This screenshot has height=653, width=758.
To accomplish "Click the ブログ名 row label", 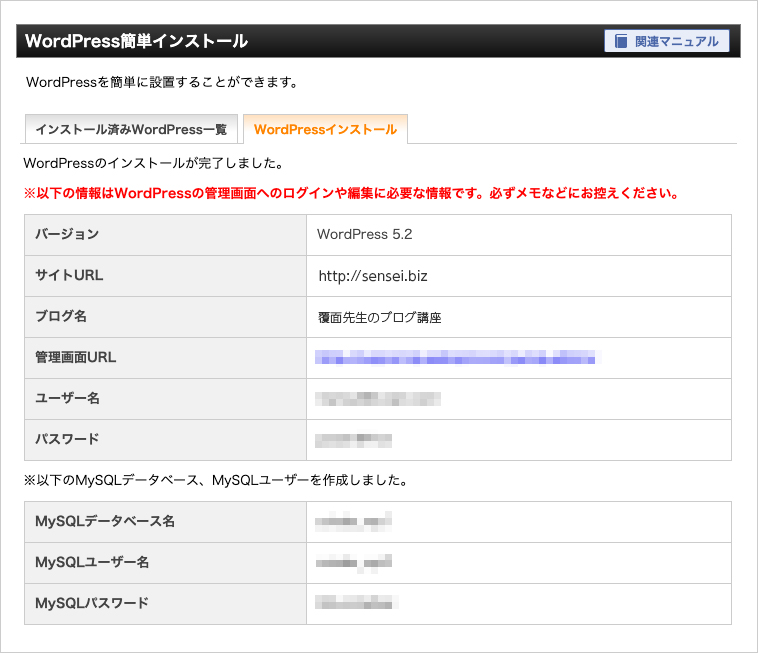I will click(61, 317).
